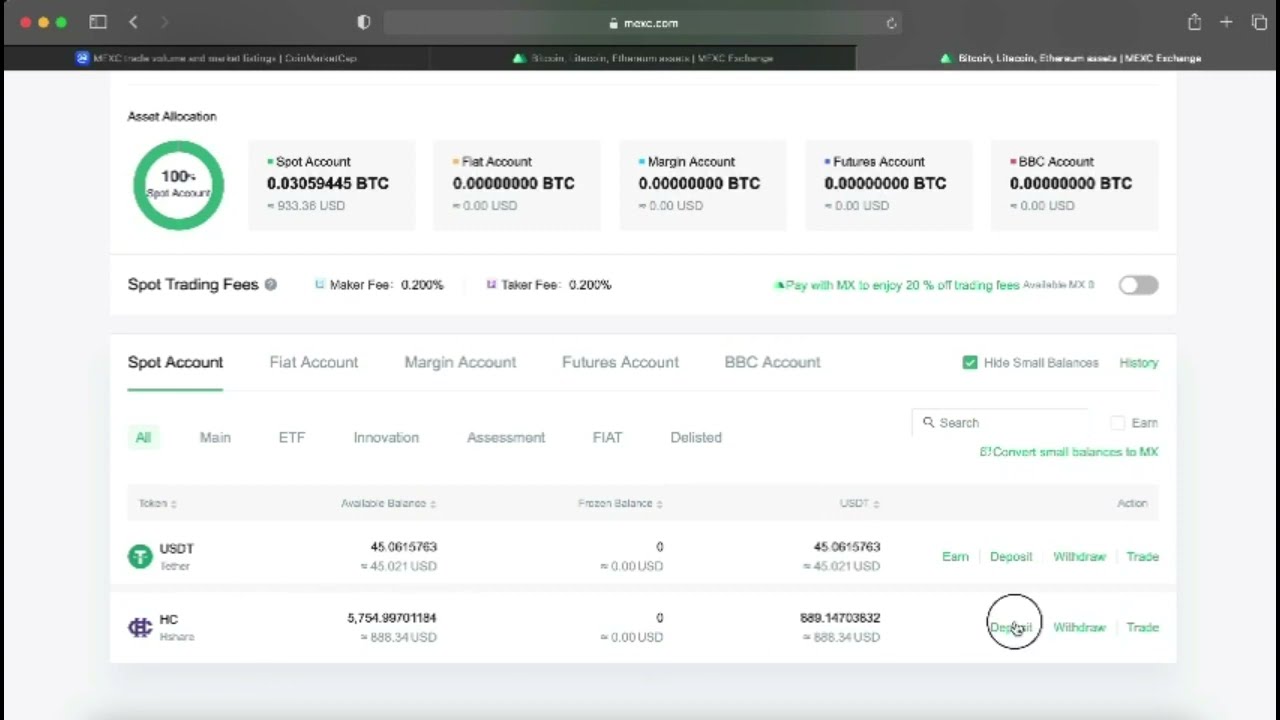
Task: Click the Fiat Account balance card
Action: coord(517,185)
